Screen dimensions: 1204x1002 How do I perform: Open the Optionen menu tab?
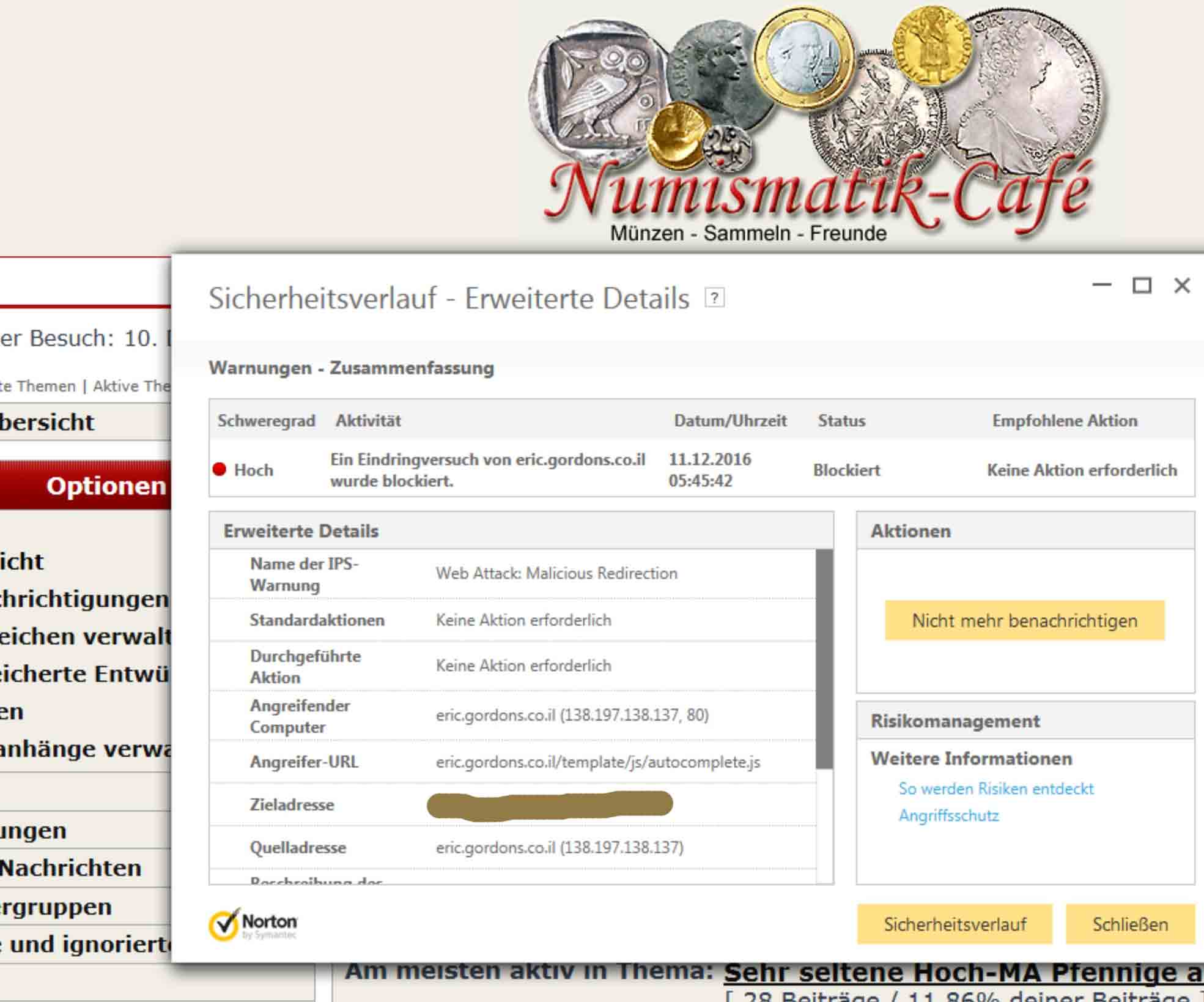pyautogui.click(x=105, y=486)
